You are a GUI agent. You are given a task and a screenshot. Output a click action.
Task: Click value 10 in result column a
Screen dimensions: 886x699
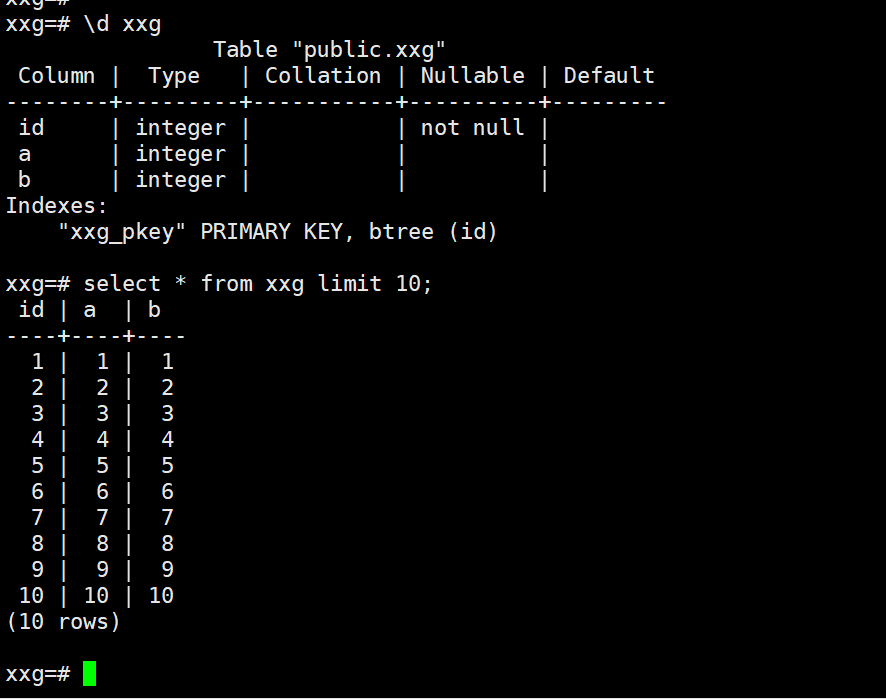pos(96,596)
